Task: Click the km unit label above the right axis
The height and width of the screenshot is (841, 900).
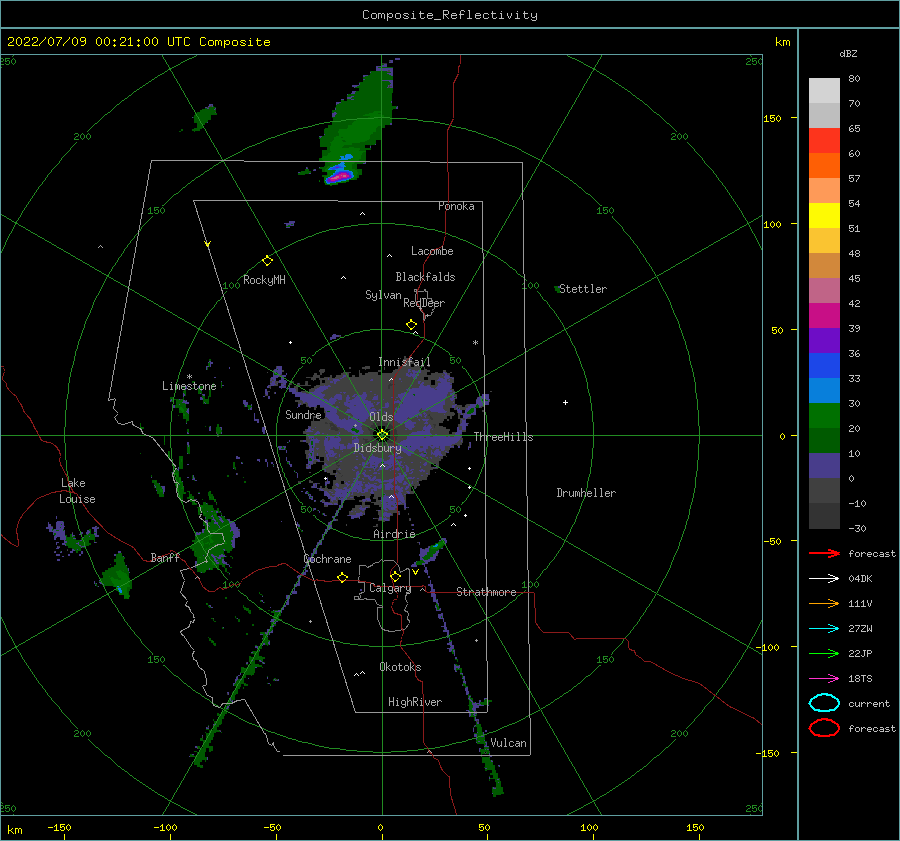Action: tap(782, 42)
